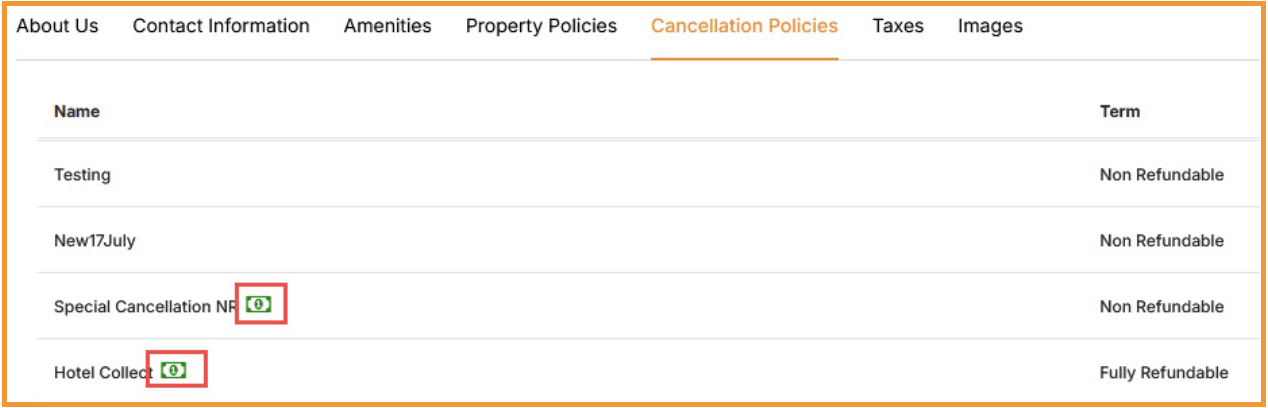
Task: Click the green money icon next to Hotel Collect
Action: click(x=174, y=370)
